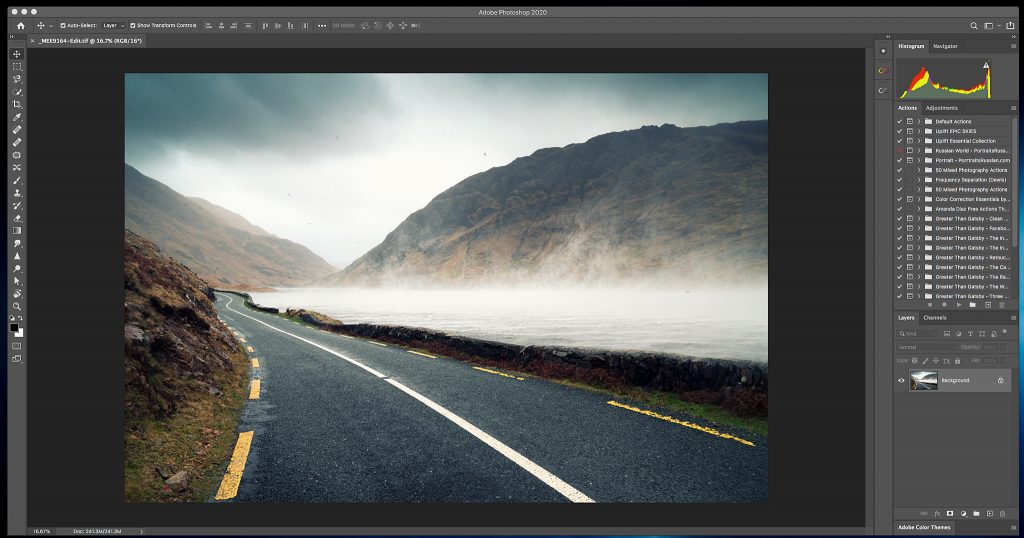Expand the Uplift EPIC SKIES action set

tap(919, 131)
